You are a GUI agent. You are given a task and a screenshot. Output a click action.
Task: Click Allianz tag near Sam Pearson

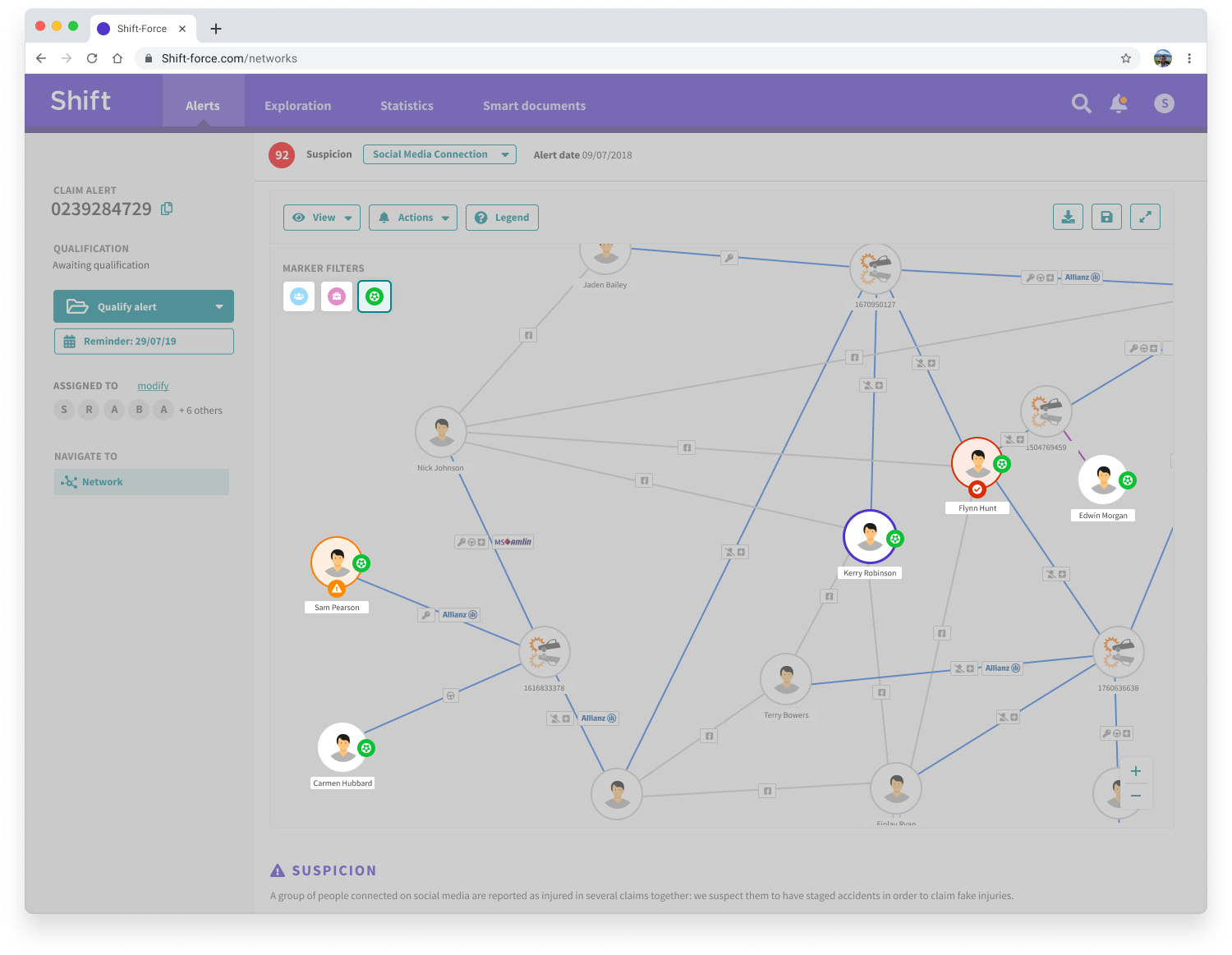click(459, 615)
